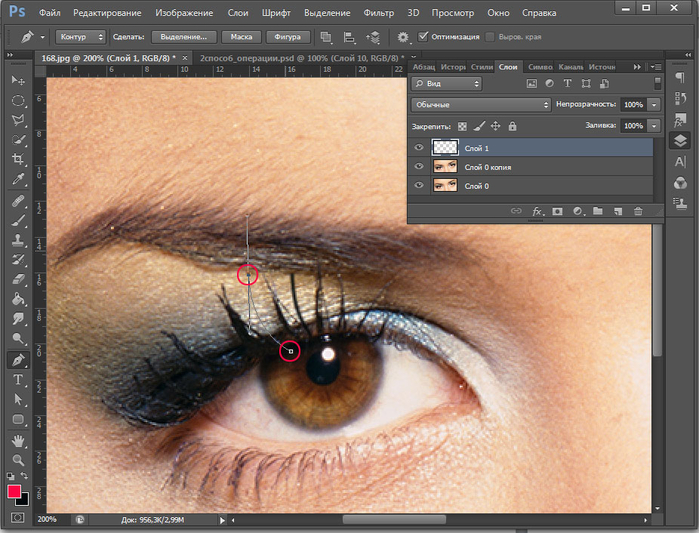This screenshot has width=699, height=533.
Task: Expand the Обычные blend mode dropdown
Action: (x=481, y=104)
